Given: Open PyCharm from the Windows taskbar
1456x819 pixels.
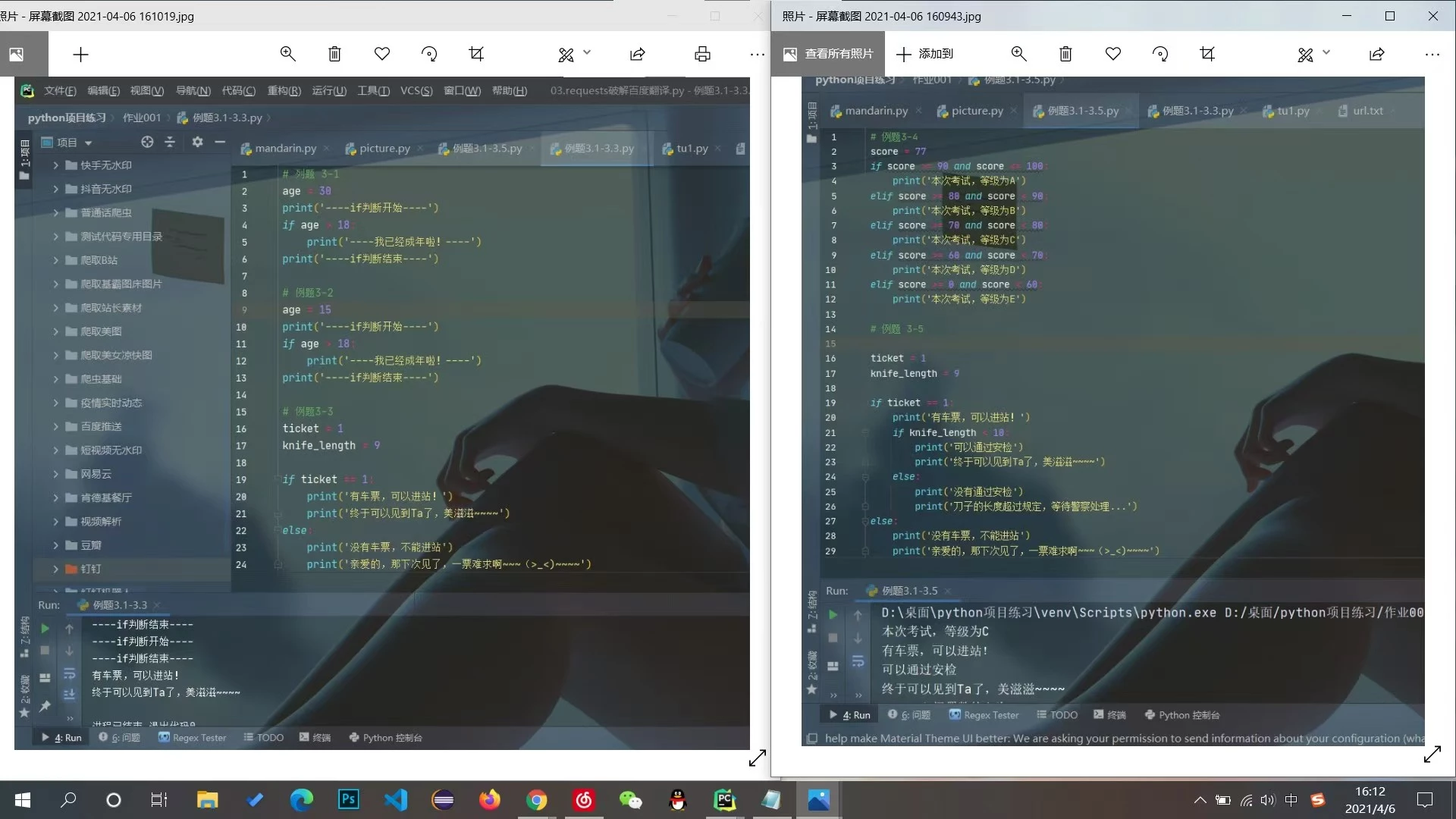Looking at the screenshot, I should (724, 799).
